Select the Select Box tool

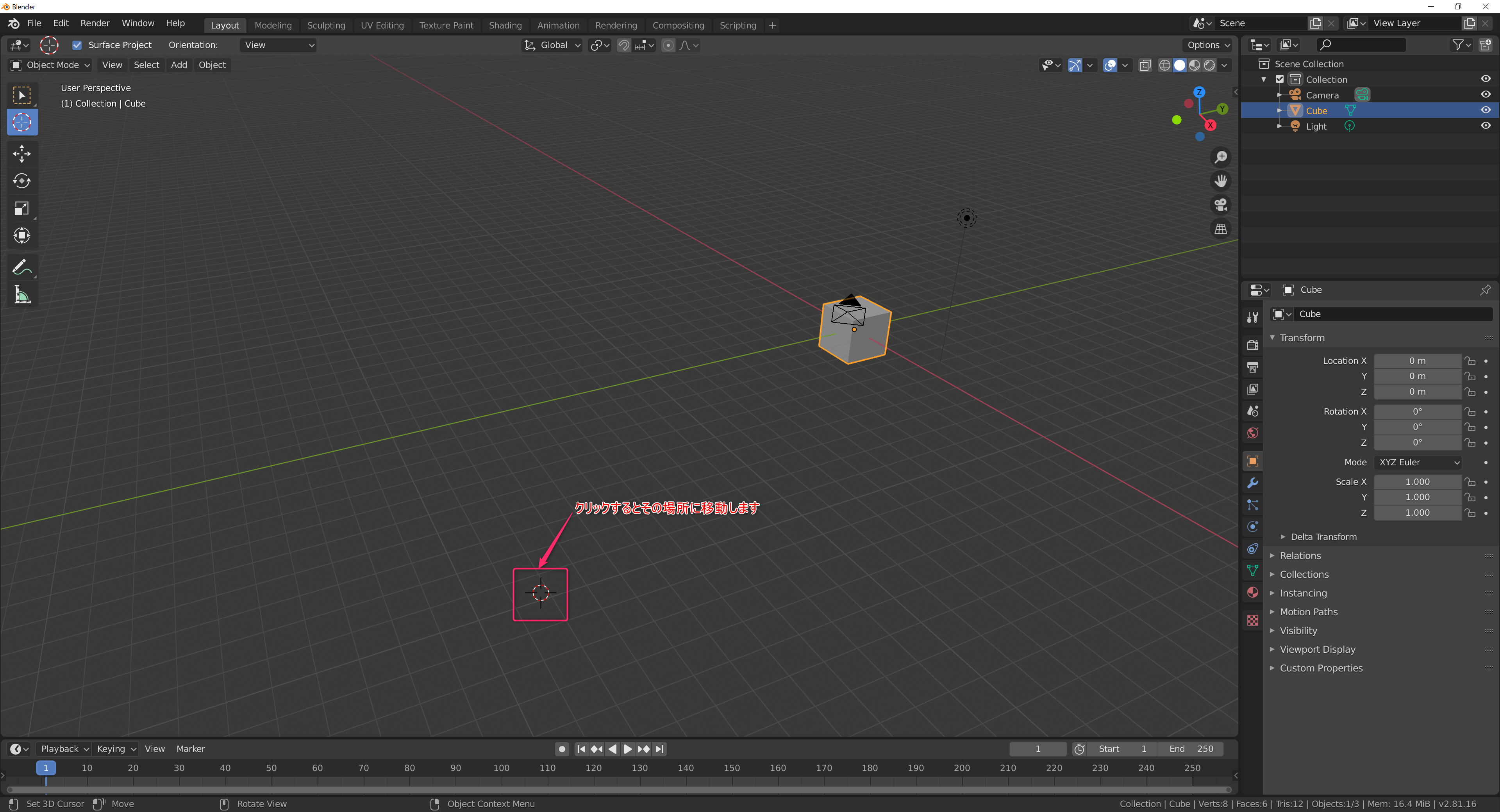pyautogui.click(x=22, y=95)
